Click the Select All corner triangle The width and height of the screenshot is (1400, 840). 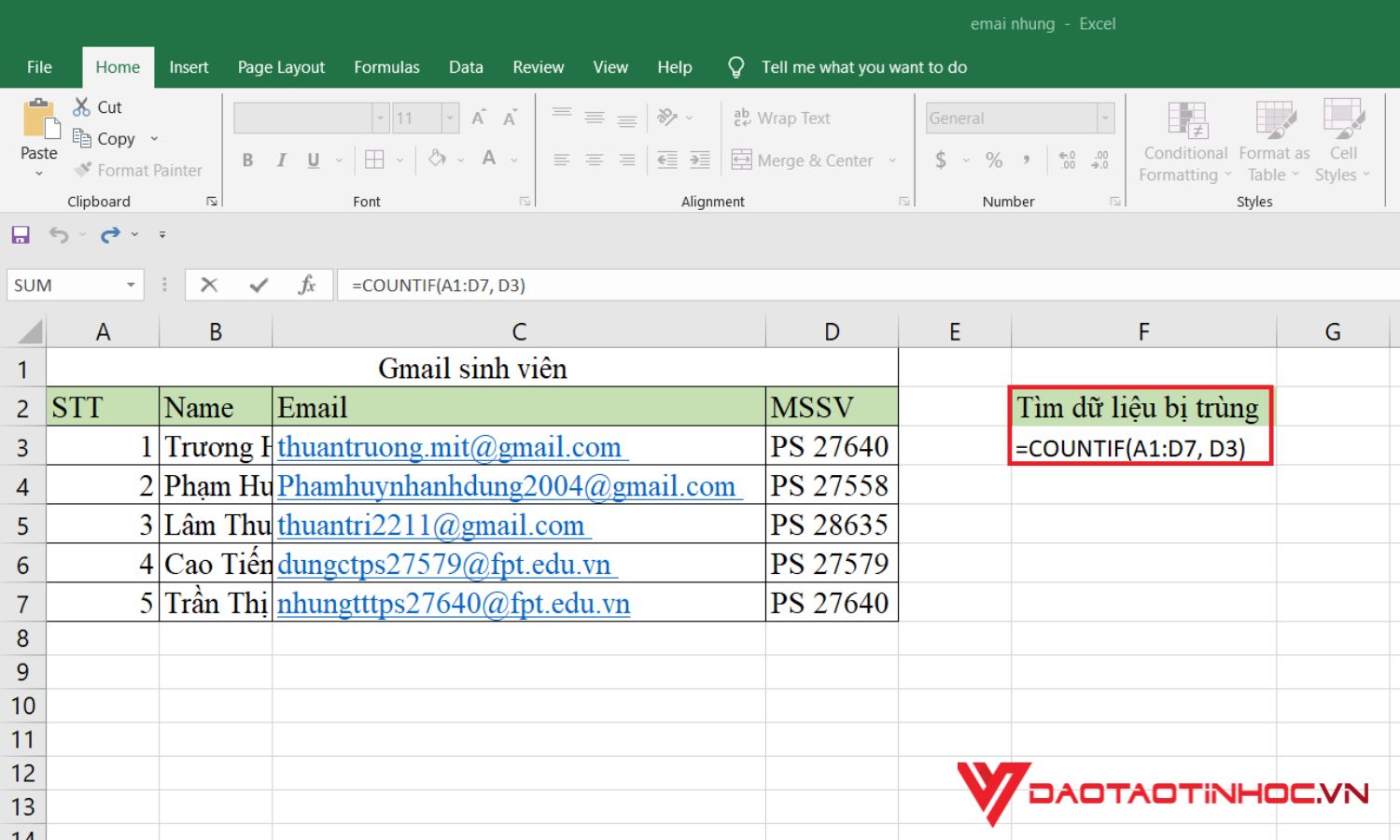click(30, 331)
